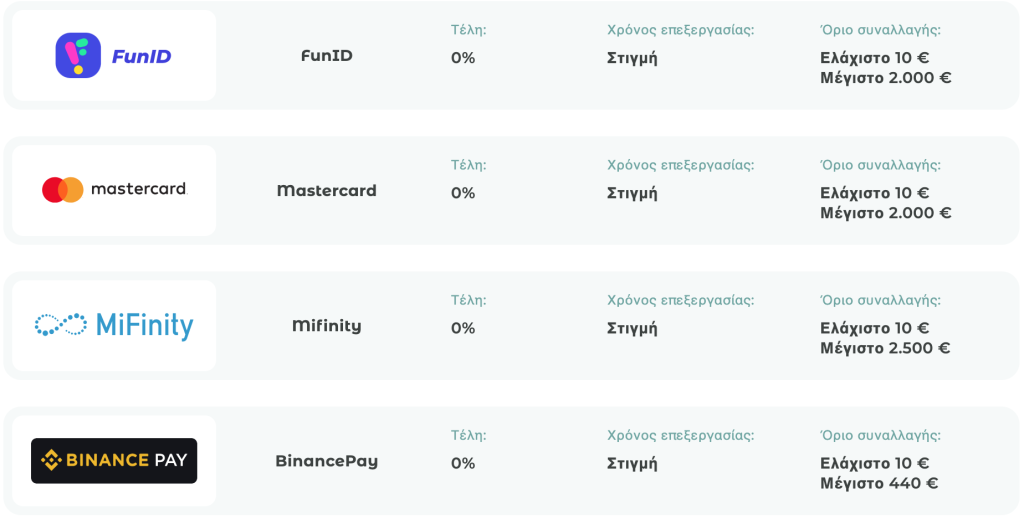The width and height of the screenshot is (1024, 524).
Task: Choose the BinancePay method label
Action: click(x=327, y=461)
